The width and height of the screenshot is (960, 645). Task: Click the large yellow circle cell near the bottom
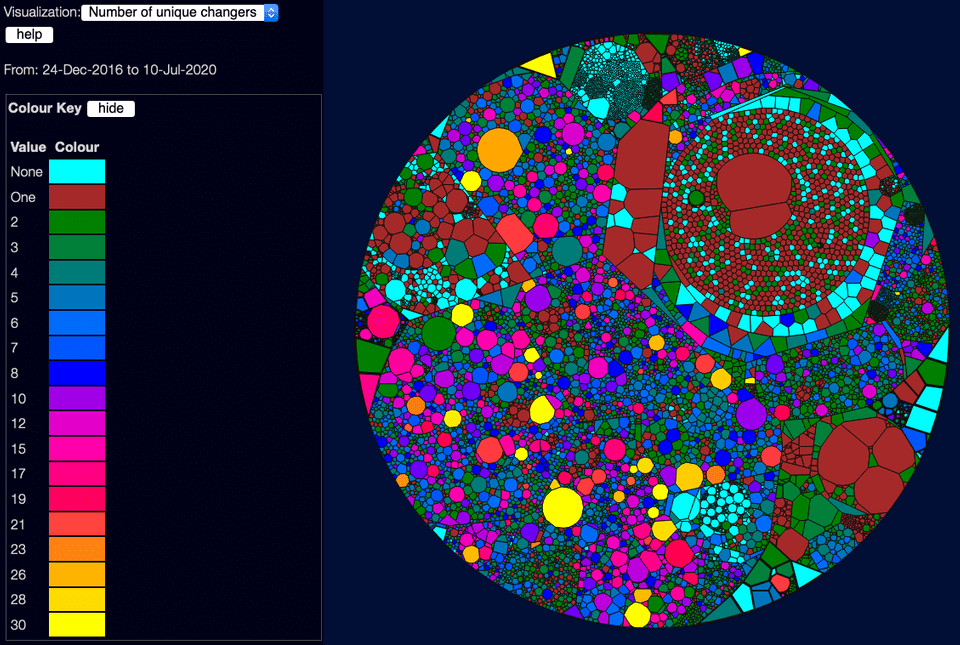click(563, 507)
